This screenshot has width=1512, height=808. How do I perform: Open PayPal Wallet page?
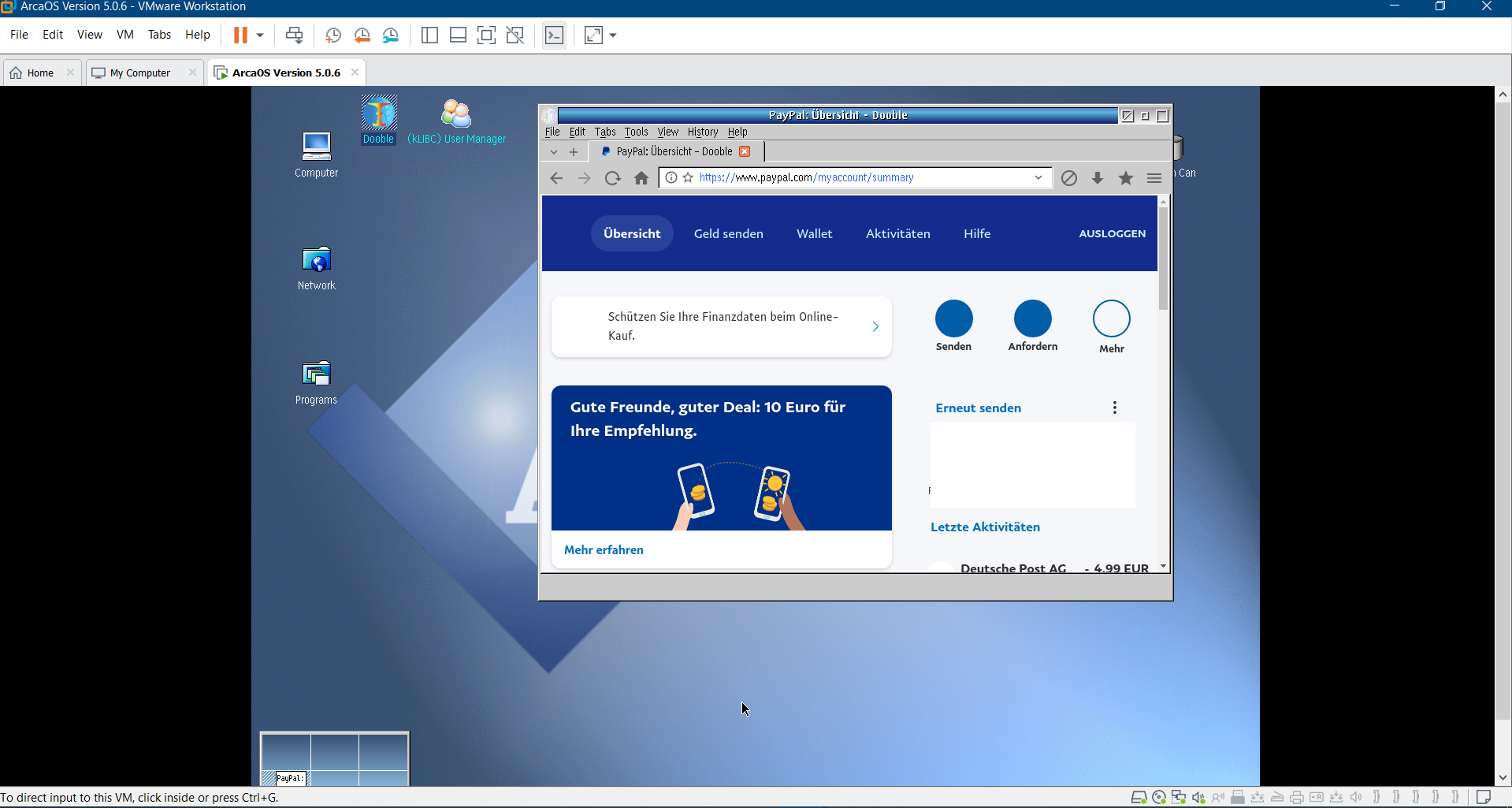814,233
